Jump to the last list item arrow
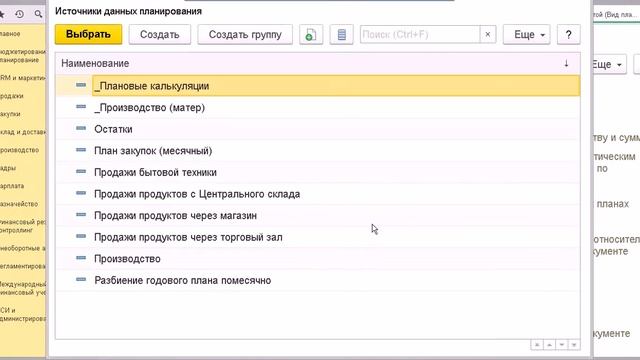This screenshot has height=360, width=640. point(574,345)
